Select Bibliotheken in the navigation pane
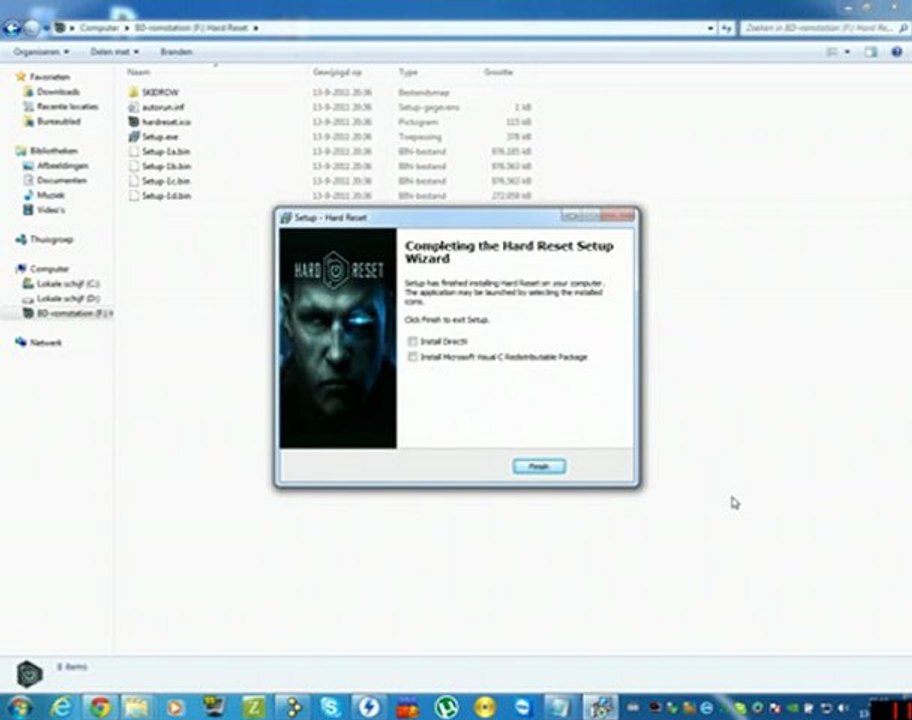Screen dimensions: 912x720 [54, 151]
